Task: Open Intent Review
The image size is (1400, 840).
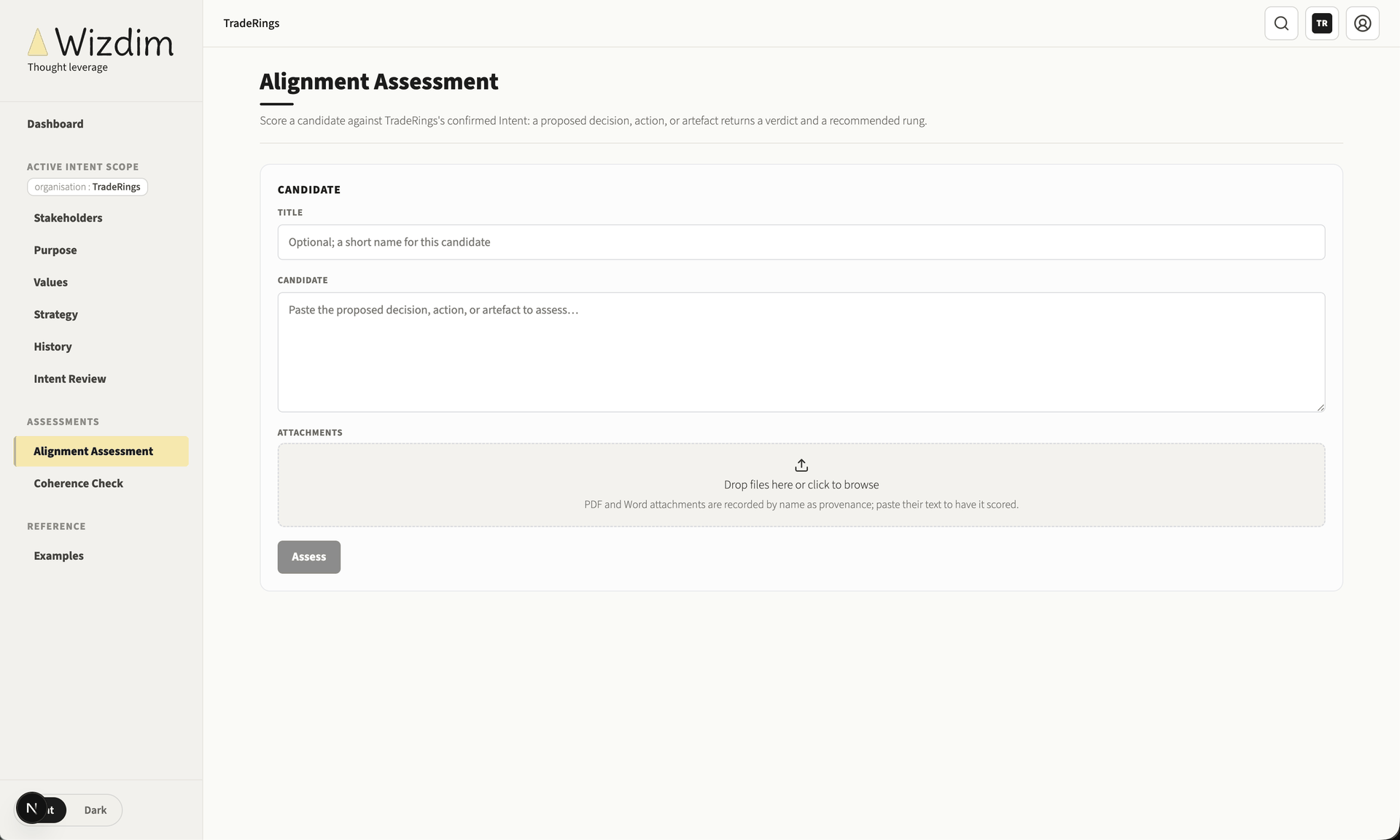Action: 70,378
